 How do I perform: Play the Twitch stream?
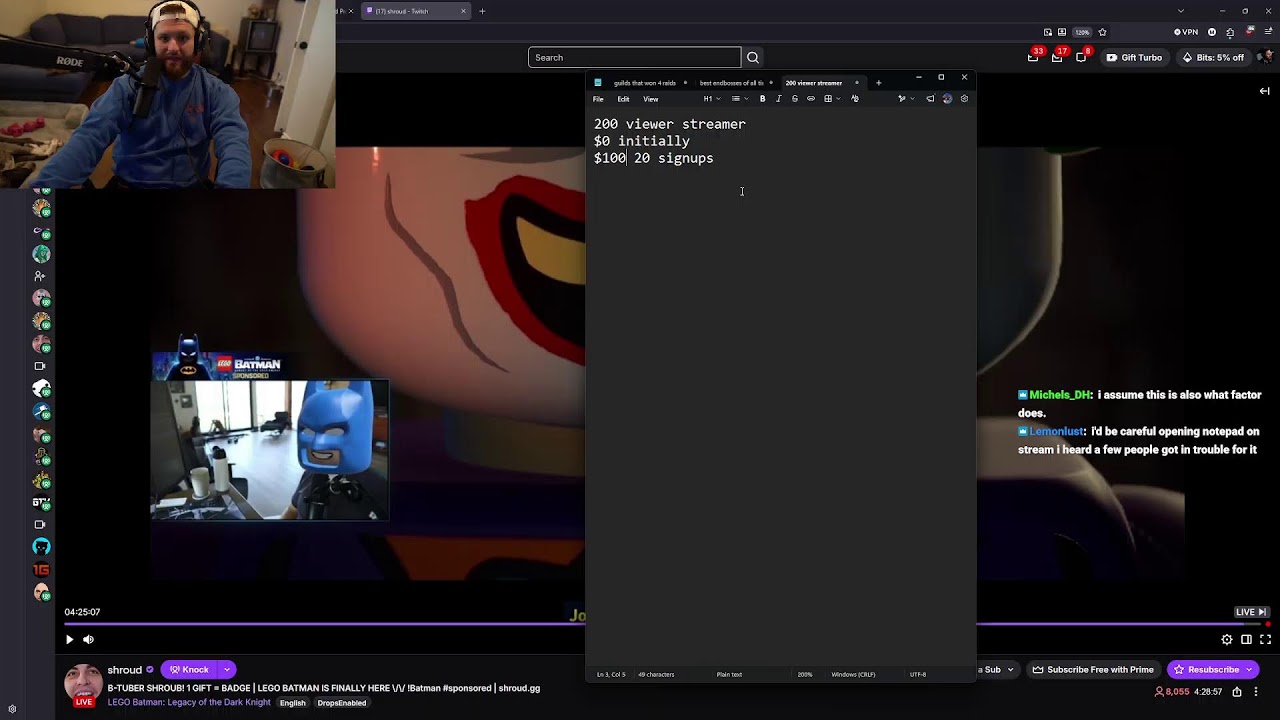tap(69, 640)
